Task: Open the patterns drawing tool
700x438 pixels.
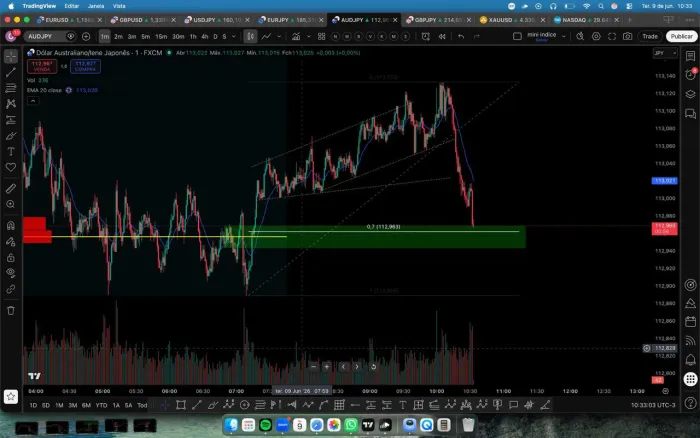Action: (11, 104)
